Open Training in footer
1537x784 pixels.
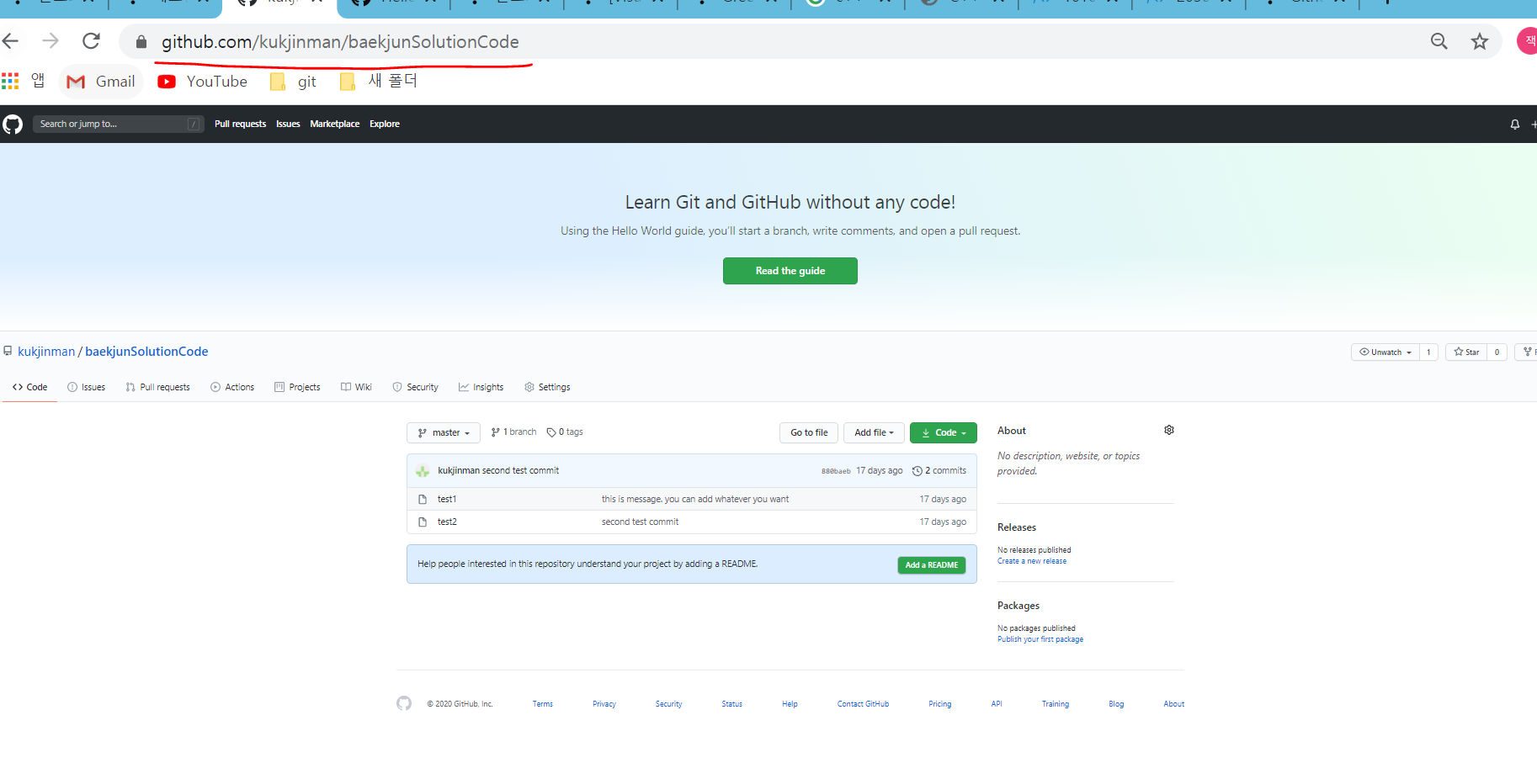click(1056, 704)
